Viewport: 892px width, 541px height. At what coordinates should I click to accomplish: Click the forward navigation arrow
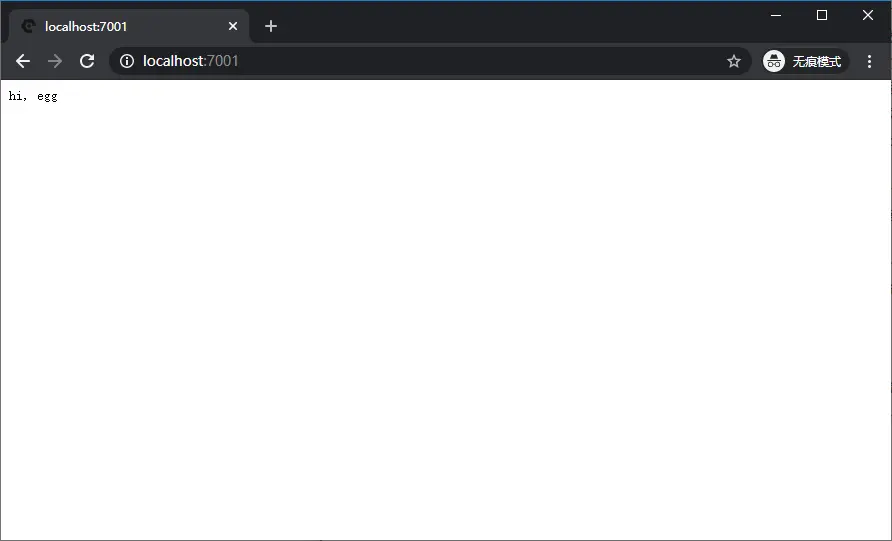click(55, 61)
